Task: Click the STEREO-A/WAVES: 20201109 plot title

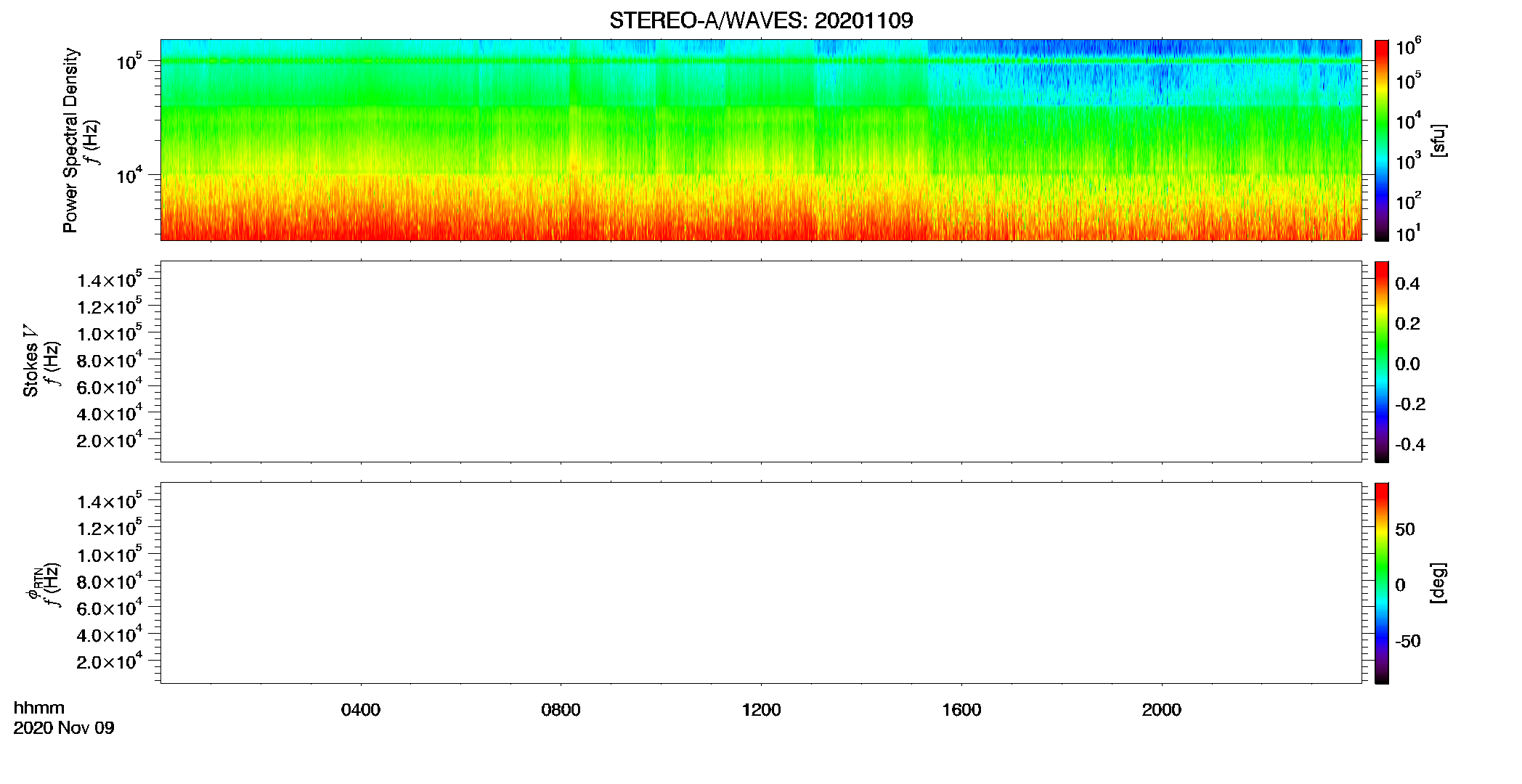Action: pos(761,20)
